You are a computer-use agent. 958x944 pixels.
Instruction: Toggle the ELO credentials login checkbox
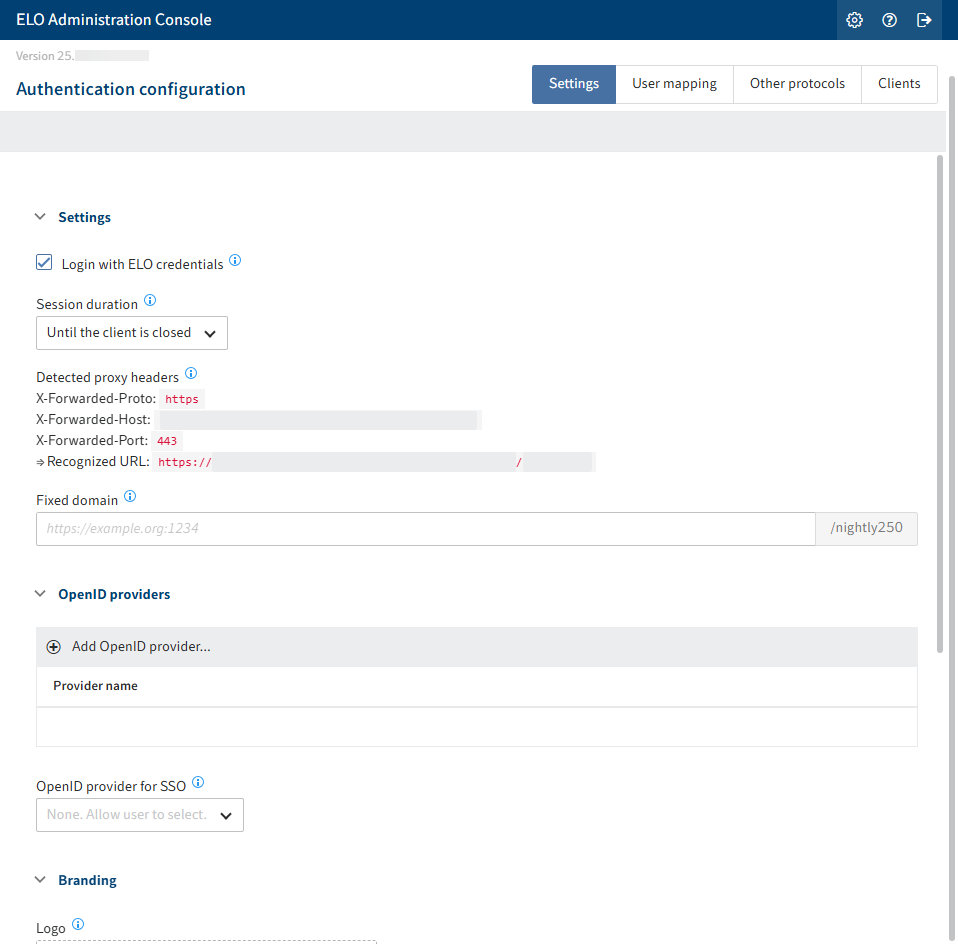click(x=44, y=261)
